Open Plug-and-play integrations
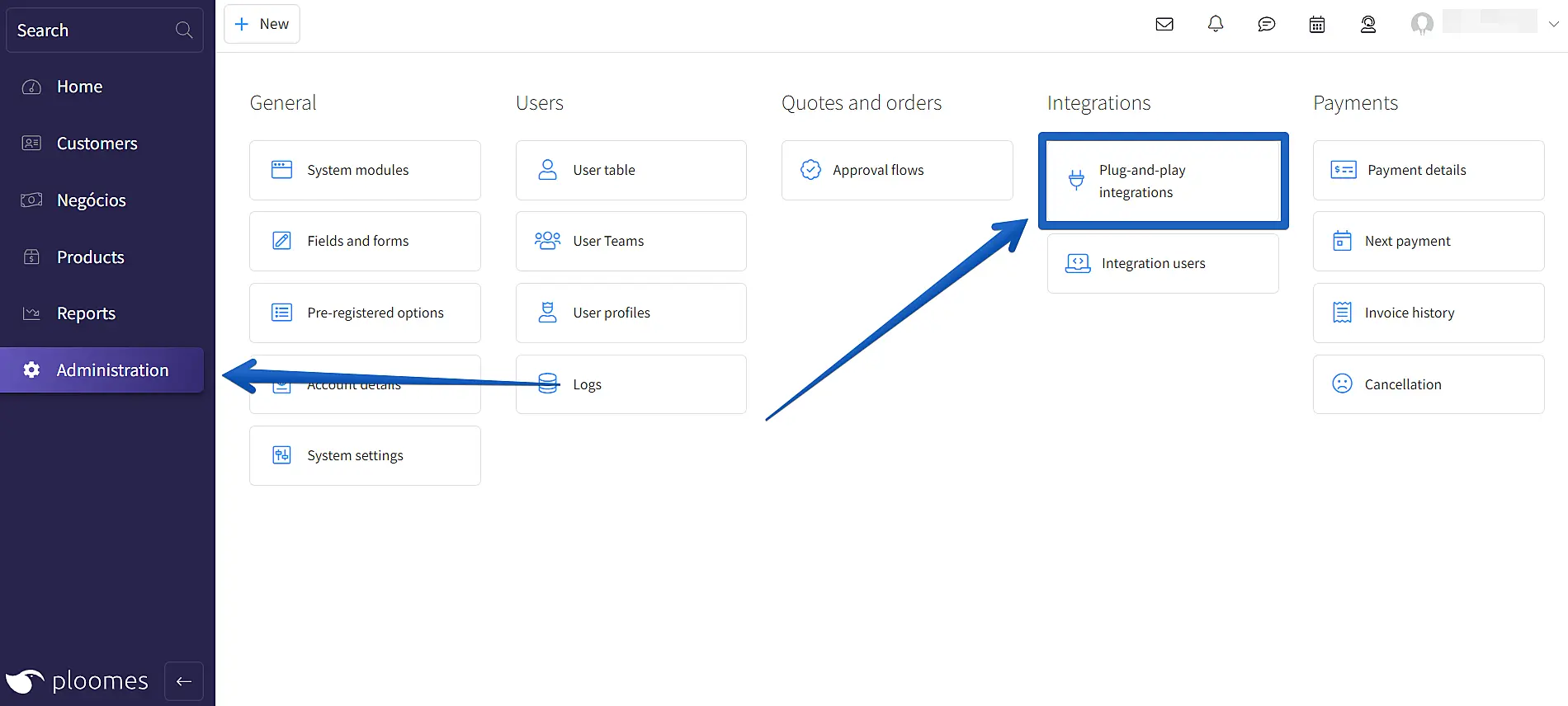Image resolution: width=1568 pixels, height=706 pixels. 1163,181
